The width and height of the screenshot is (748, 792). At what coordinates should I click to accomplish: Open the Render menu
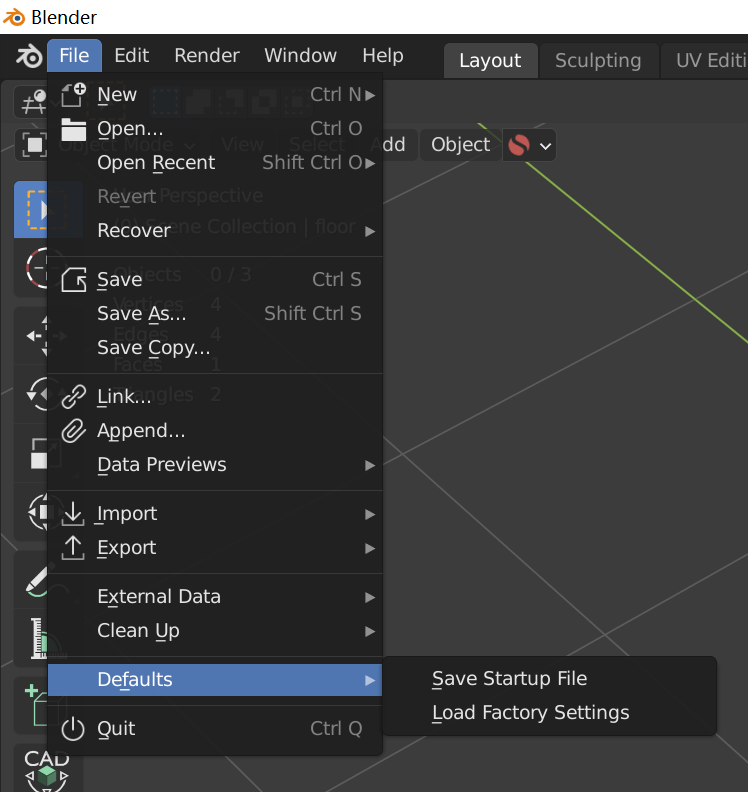tap(207, 56)
